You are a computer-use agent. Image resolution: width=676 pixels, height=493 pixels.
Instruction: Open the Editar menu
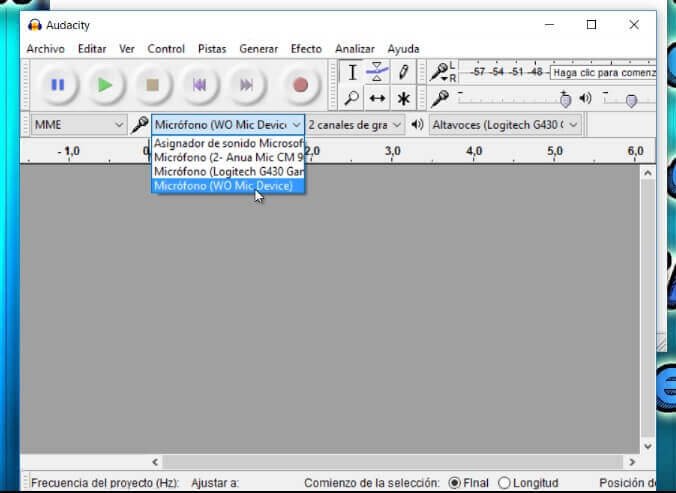click(x=92, y=49)
